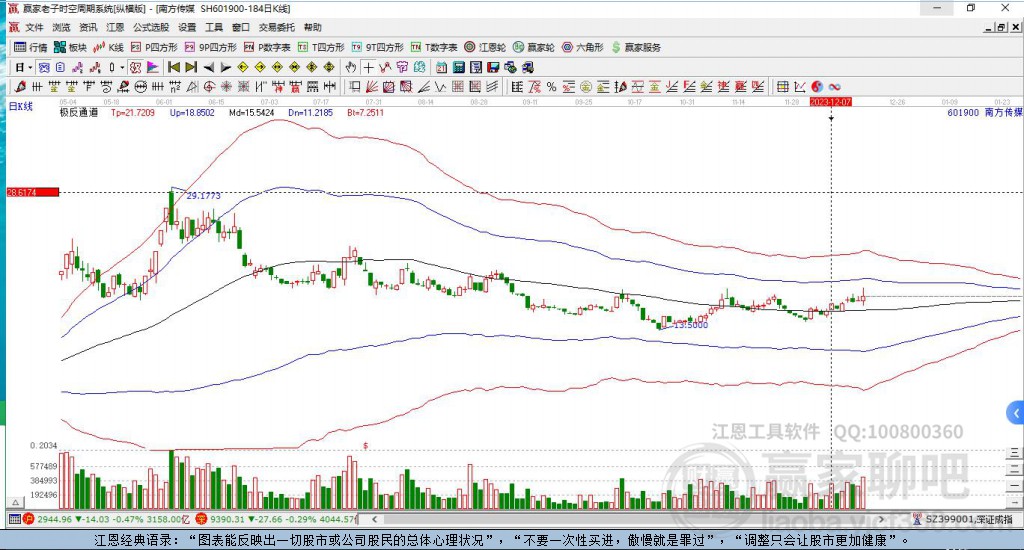Click the 2023-12-07 date marker
1024x550 pixels.
coord(831,102)
